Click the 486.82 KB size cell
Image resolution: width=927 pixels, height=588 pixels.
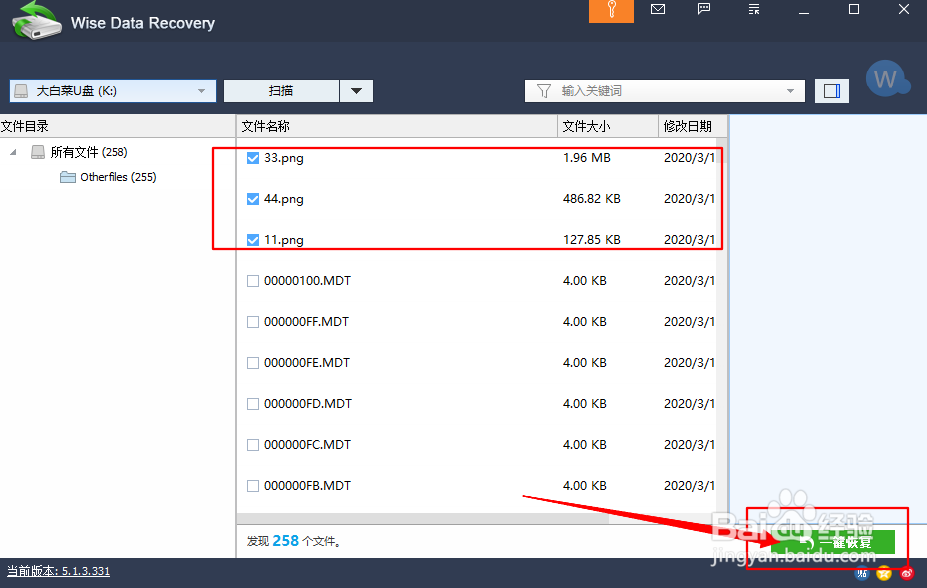[x=592, y=199]
